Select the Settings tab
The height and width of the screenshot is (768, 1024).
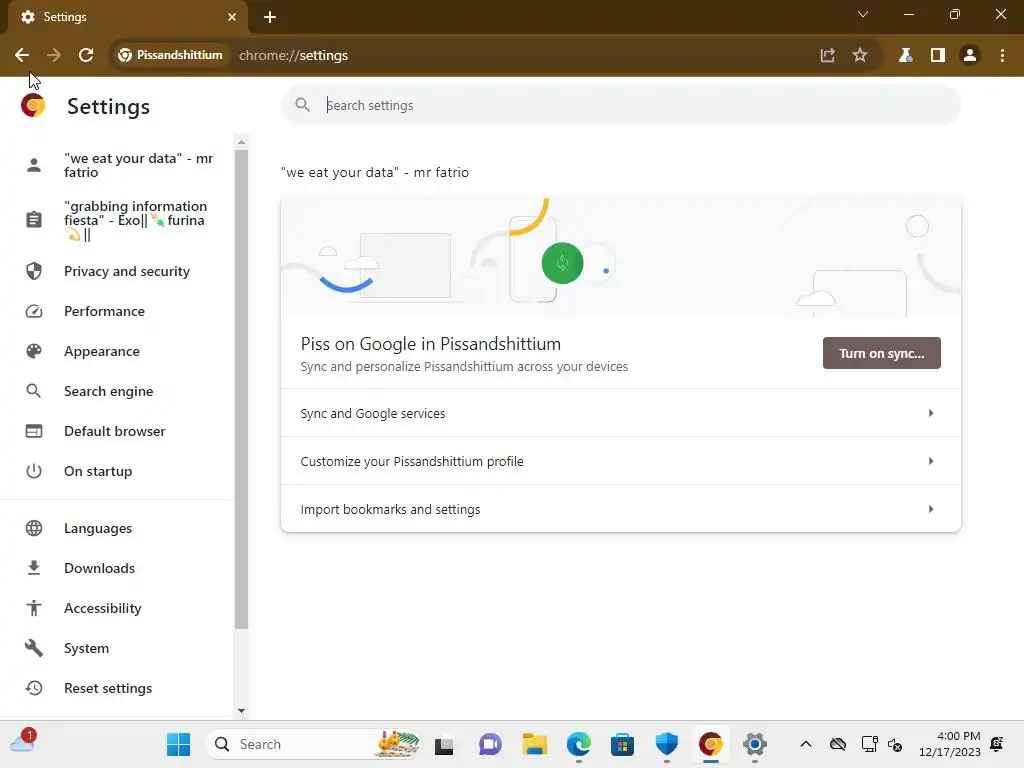click(127, 17)
